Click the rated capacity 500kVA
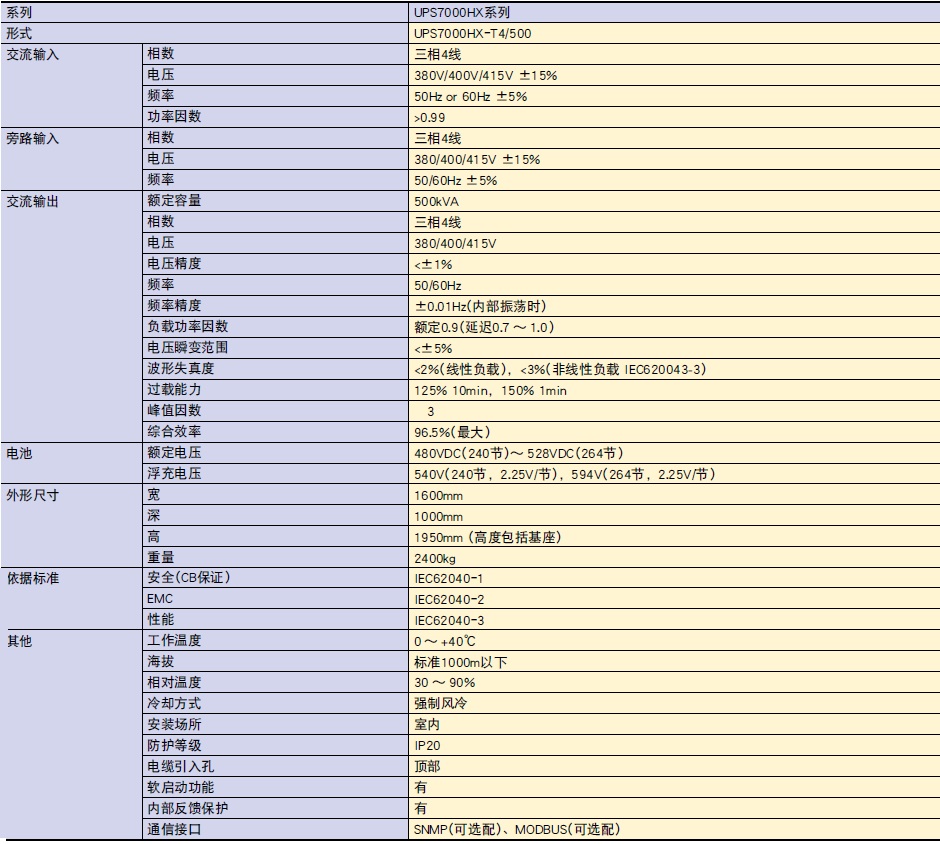940x844 pixels. (436, 201)
